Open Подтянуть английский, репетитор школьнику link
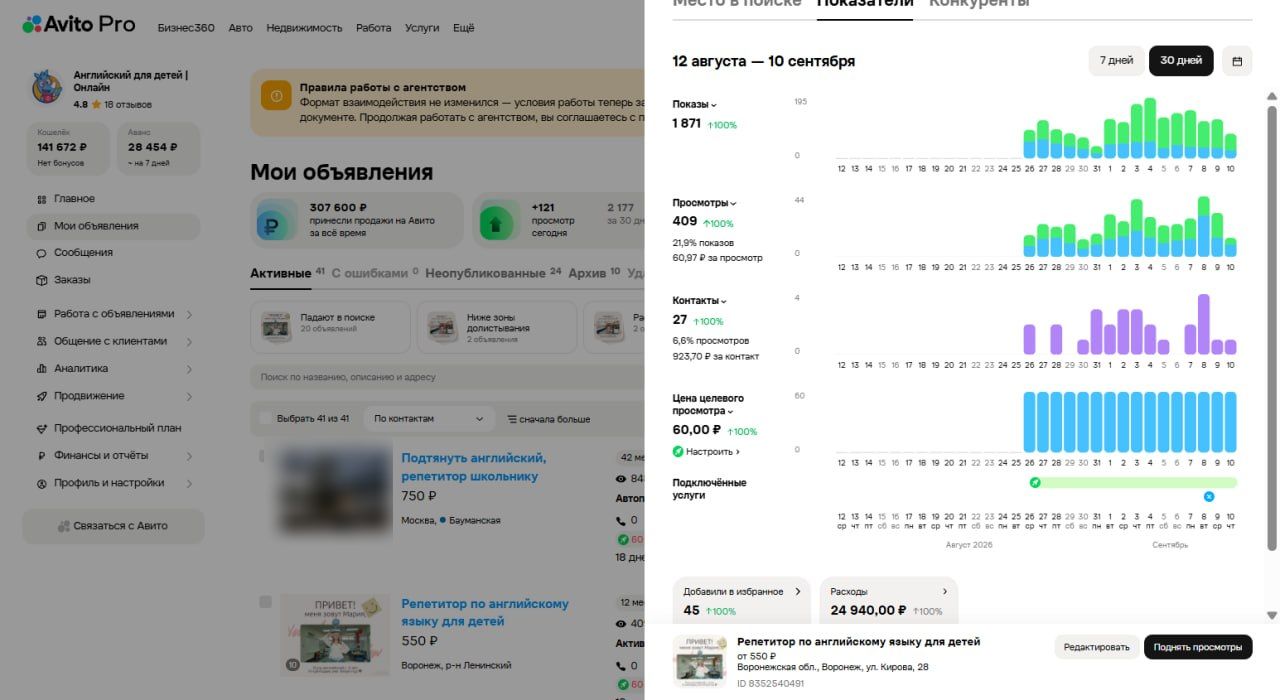The height and width of the screenshot is (700, 1280). 474,467
